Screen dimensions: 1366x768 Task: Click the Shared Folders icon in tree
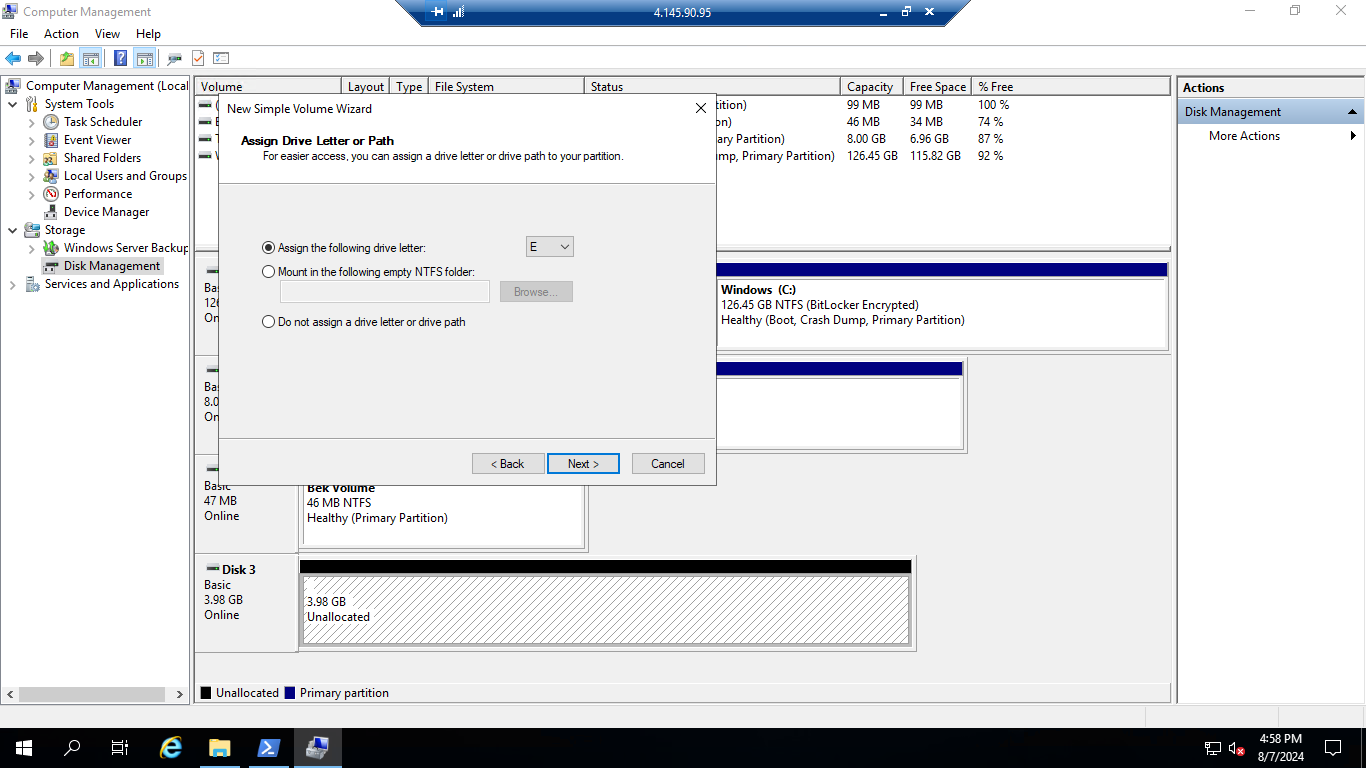pos(51,158)
